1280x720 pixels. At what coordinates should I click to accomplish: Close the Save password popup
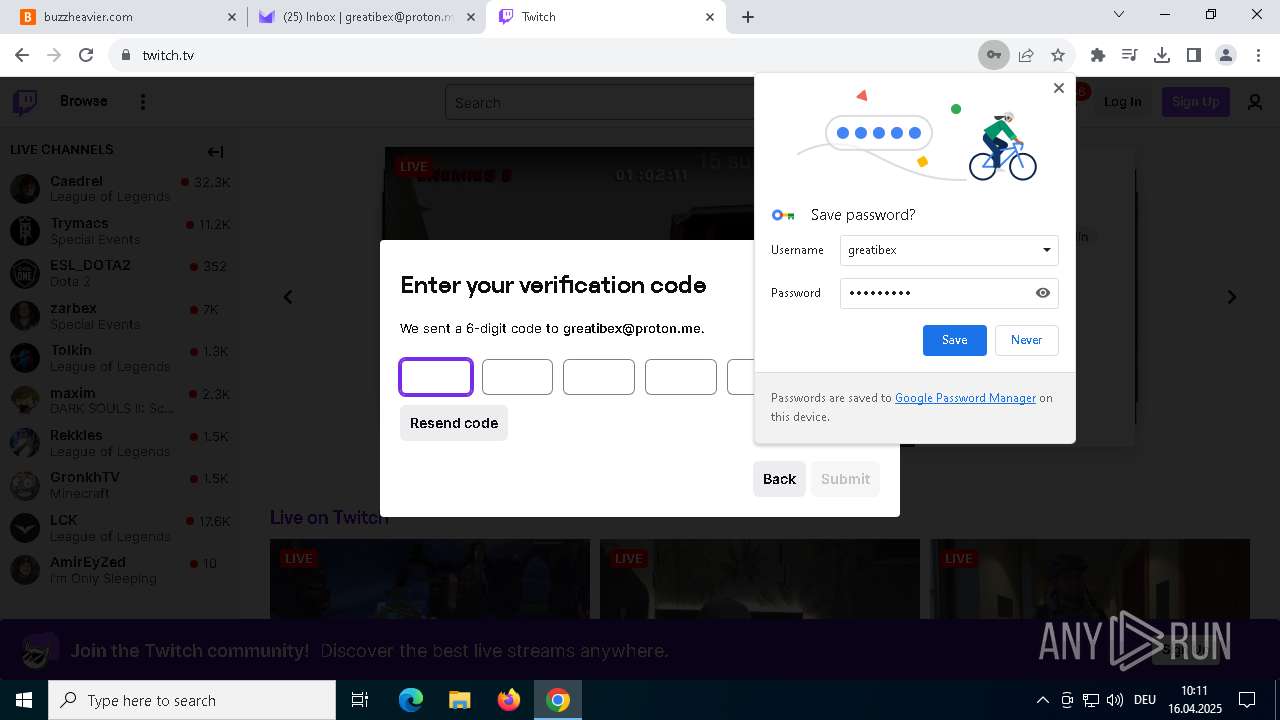[x=1059, y=88]
